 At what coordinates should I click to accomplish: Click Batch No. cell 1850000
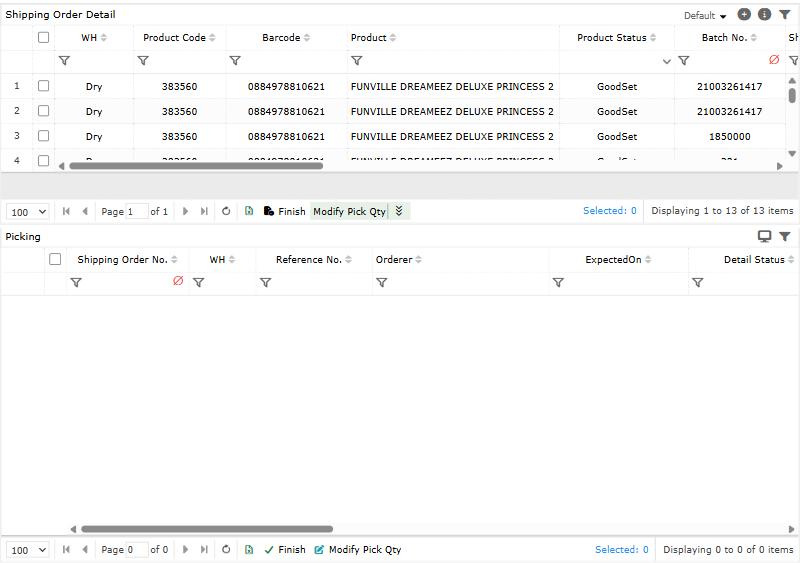(730, 136)
